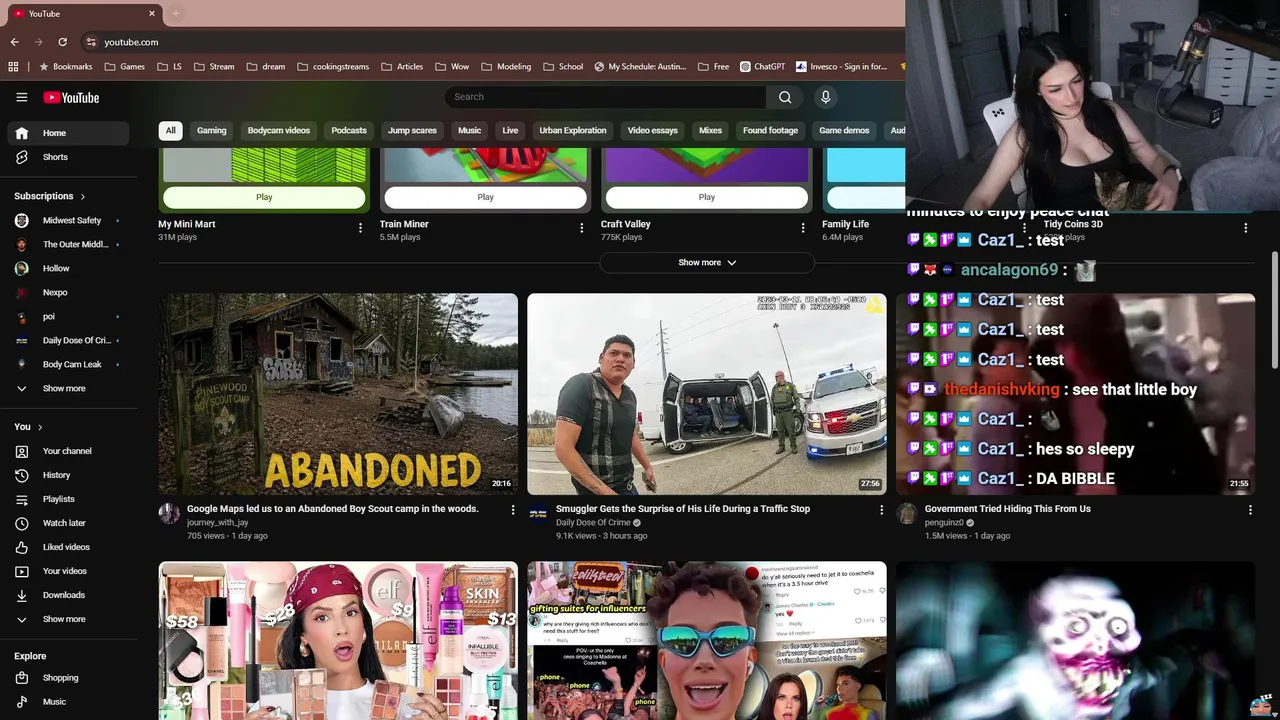The width and height of the screenshot is (1280, 720).
Task: Open the Smuggler traffic stop thumbnail
Action: [x=707, y=394]
